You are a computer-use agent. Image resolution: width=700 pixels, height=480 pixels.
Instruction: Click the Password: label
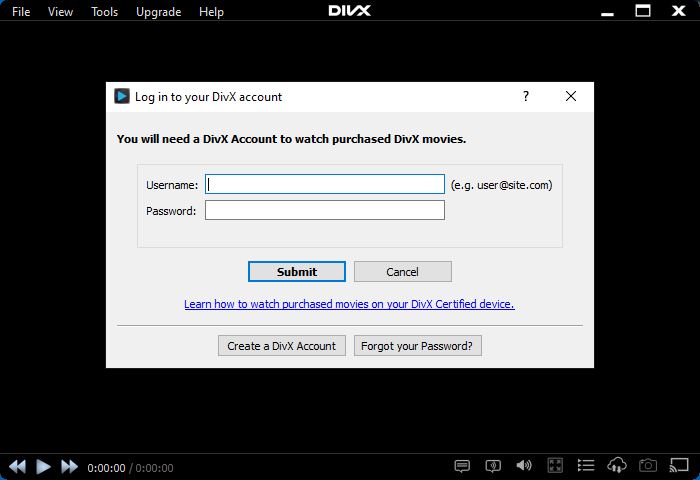(x=171, y=211)
